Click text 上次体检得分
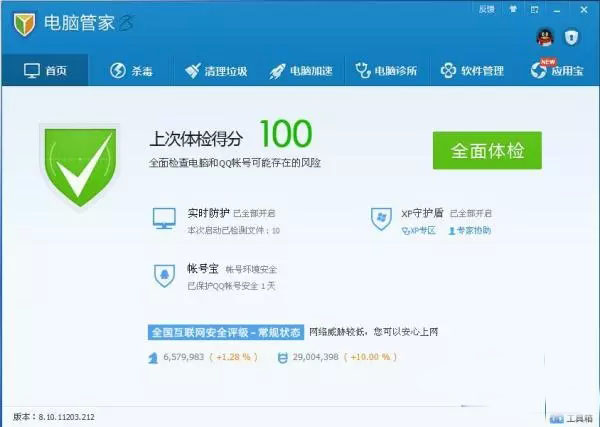600x427 pixels. pyautogui.click(x=196, y=139)
